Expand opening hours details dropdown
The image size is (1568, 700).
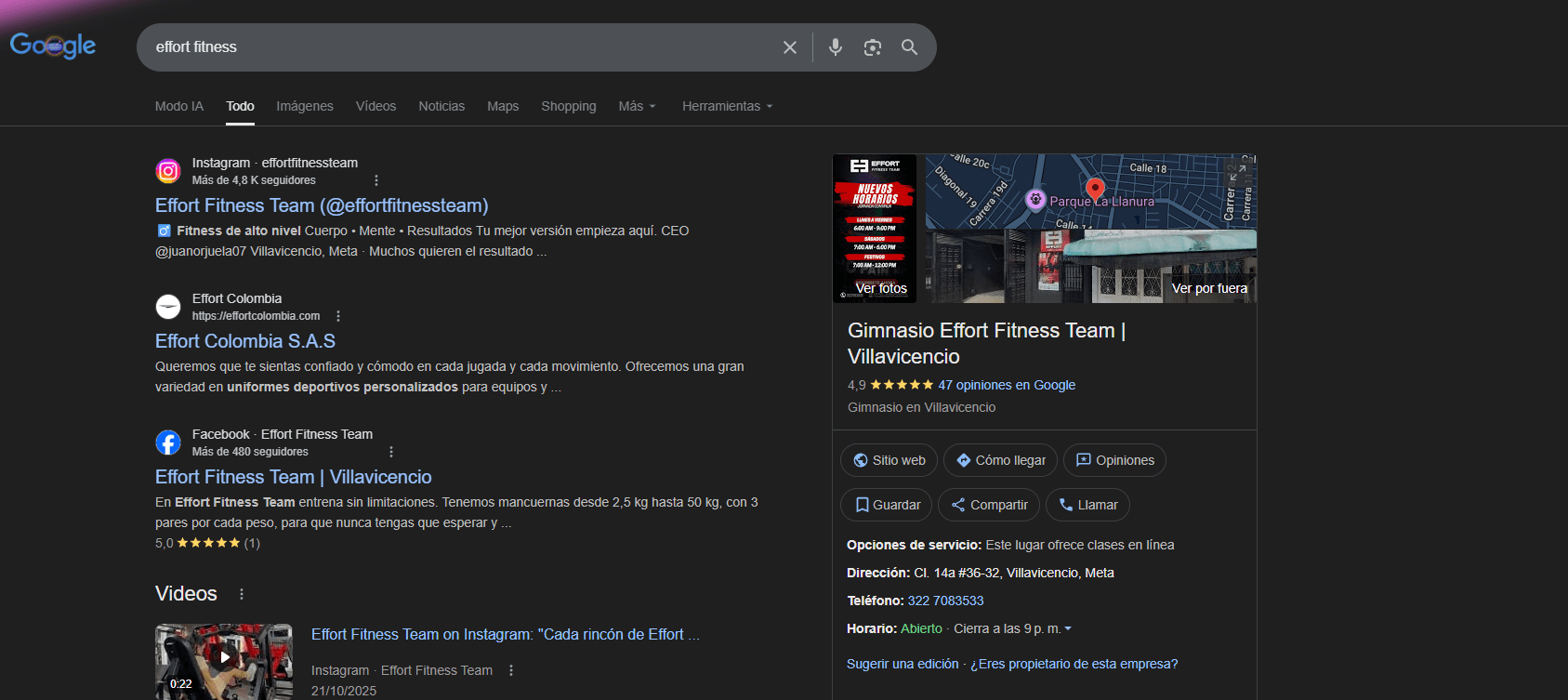1068,629
